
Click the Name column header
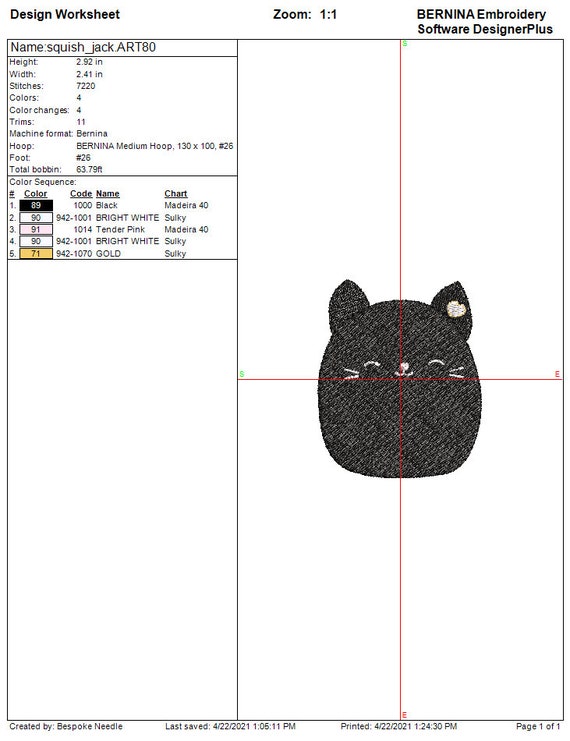[107, 193]
